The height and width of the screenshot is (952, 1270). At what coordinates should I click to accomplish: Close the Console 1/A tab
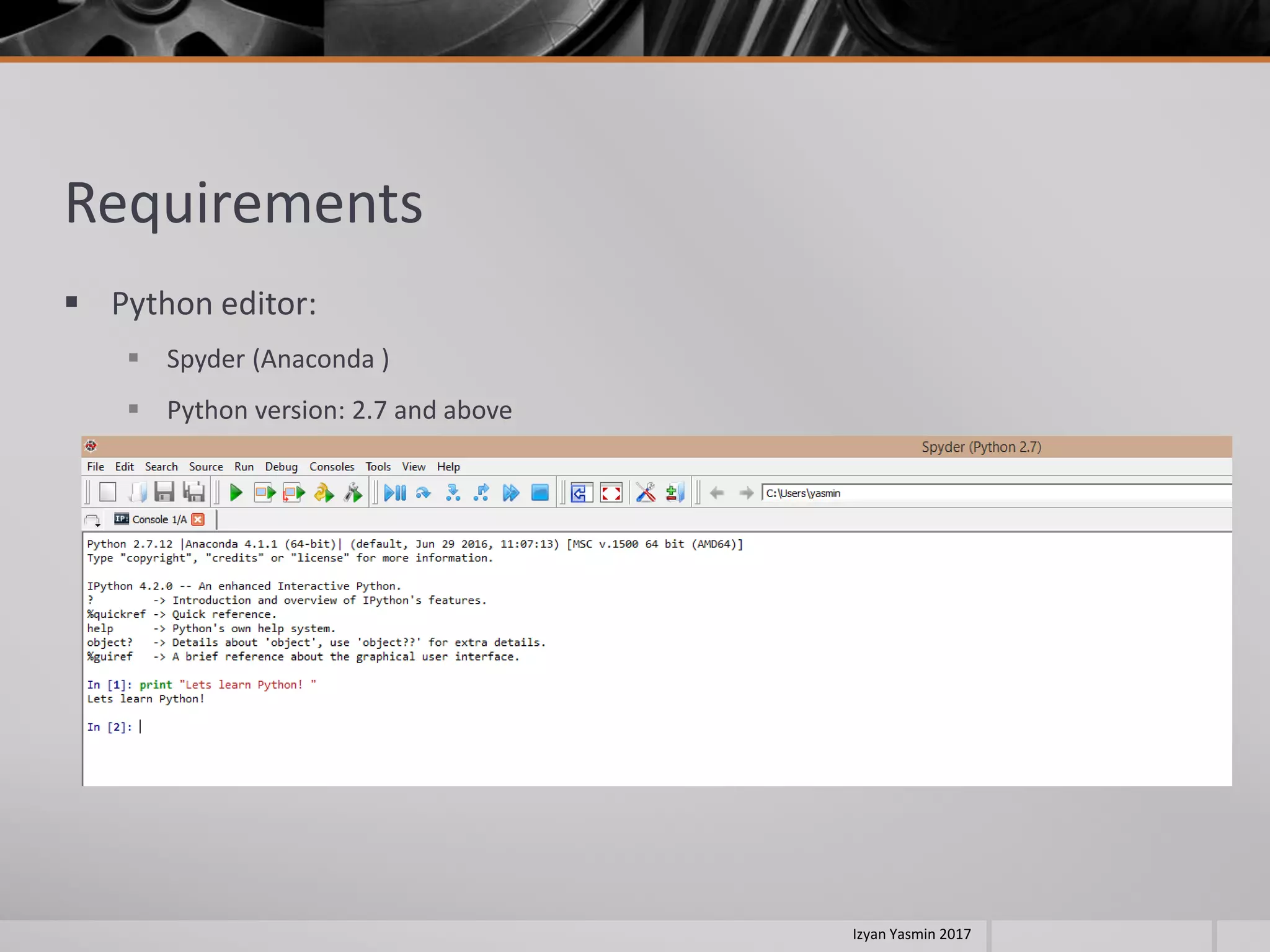pos(198,519)
